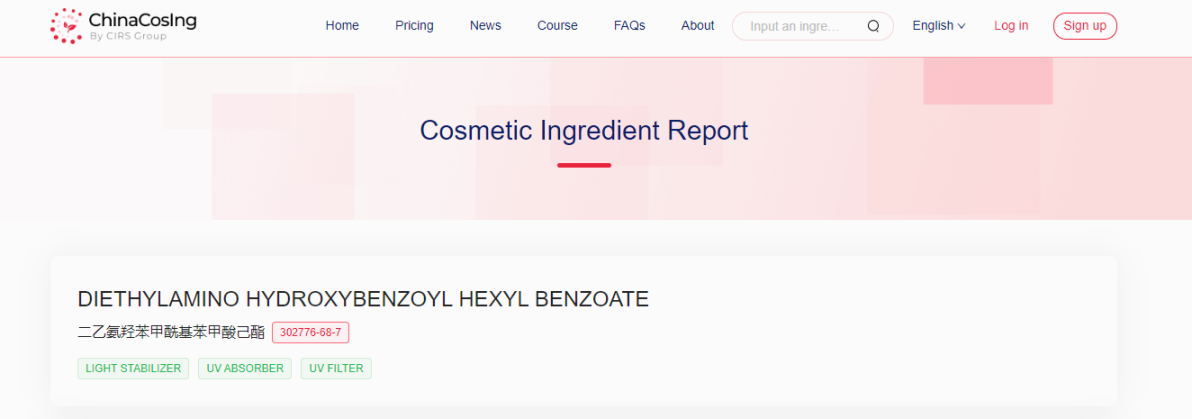Open the English language dropdown
Screen dimensions: 1192x419
click(938, 26)
